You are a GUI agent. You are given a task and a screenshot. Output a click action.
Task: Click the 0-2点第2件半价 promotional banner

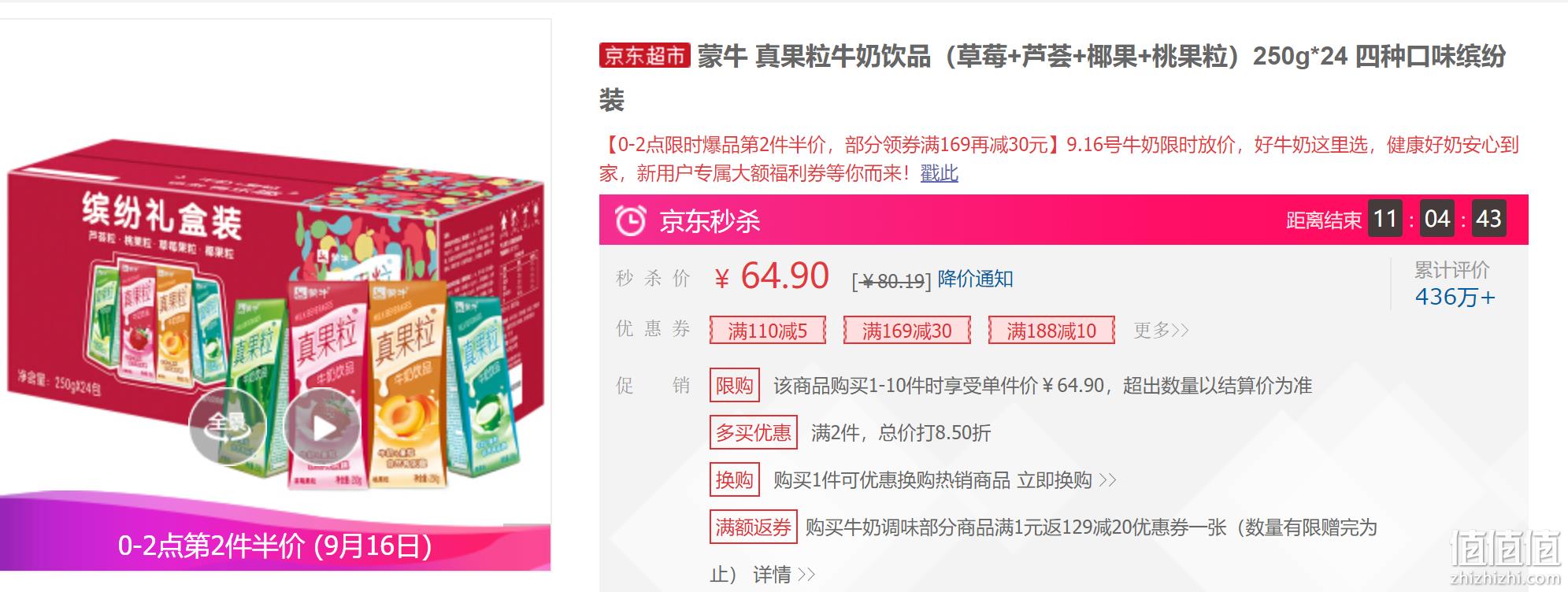pos(275,545)
